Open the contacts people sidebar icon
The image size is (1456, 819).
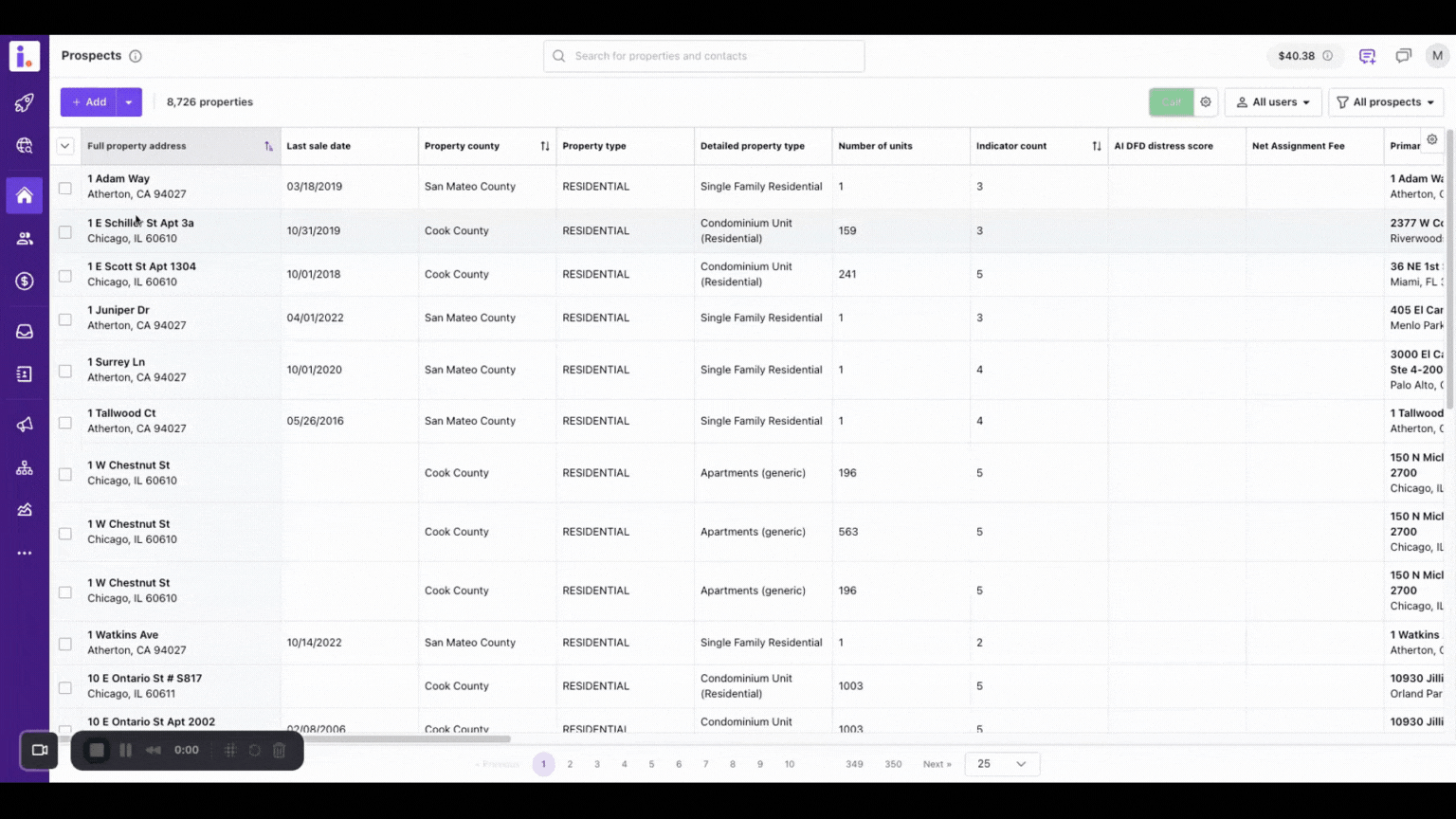coord(25,239)
